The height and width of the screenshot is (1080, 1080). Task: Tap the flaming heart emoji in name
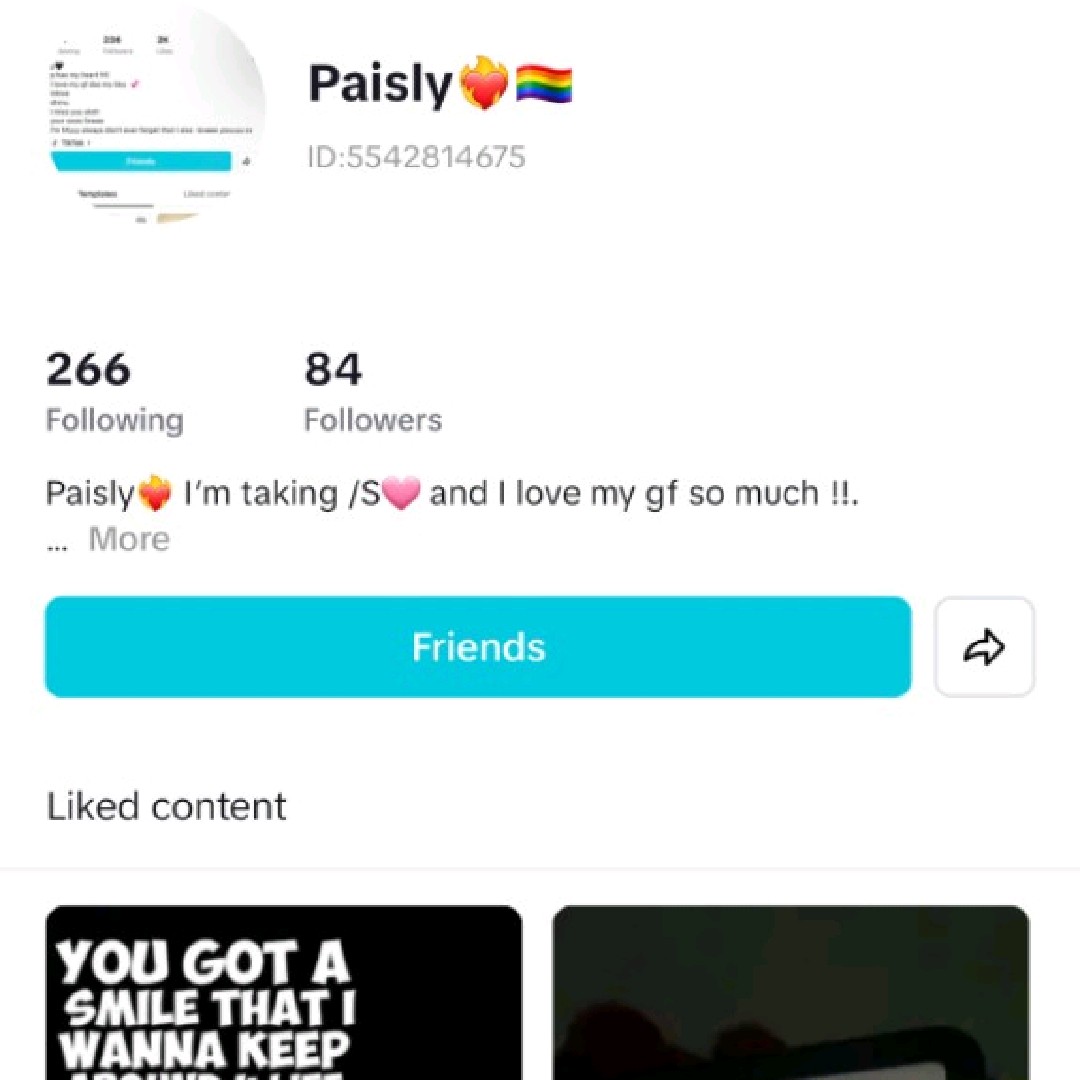click(484, 83)
